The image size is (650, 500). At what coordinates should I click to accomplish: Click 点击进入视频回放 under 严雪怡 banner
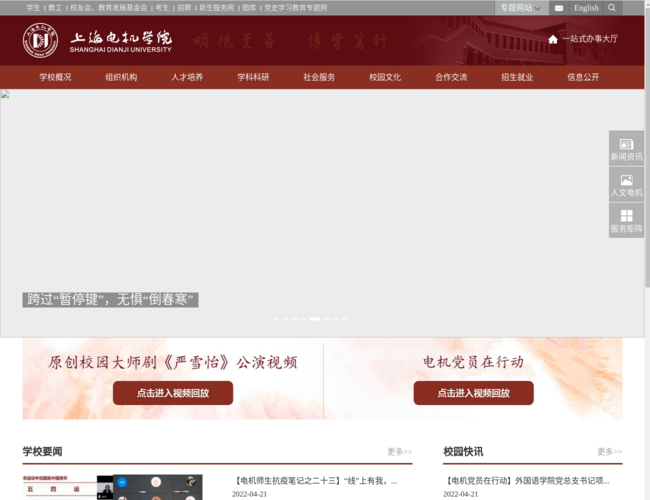(173, 393)
